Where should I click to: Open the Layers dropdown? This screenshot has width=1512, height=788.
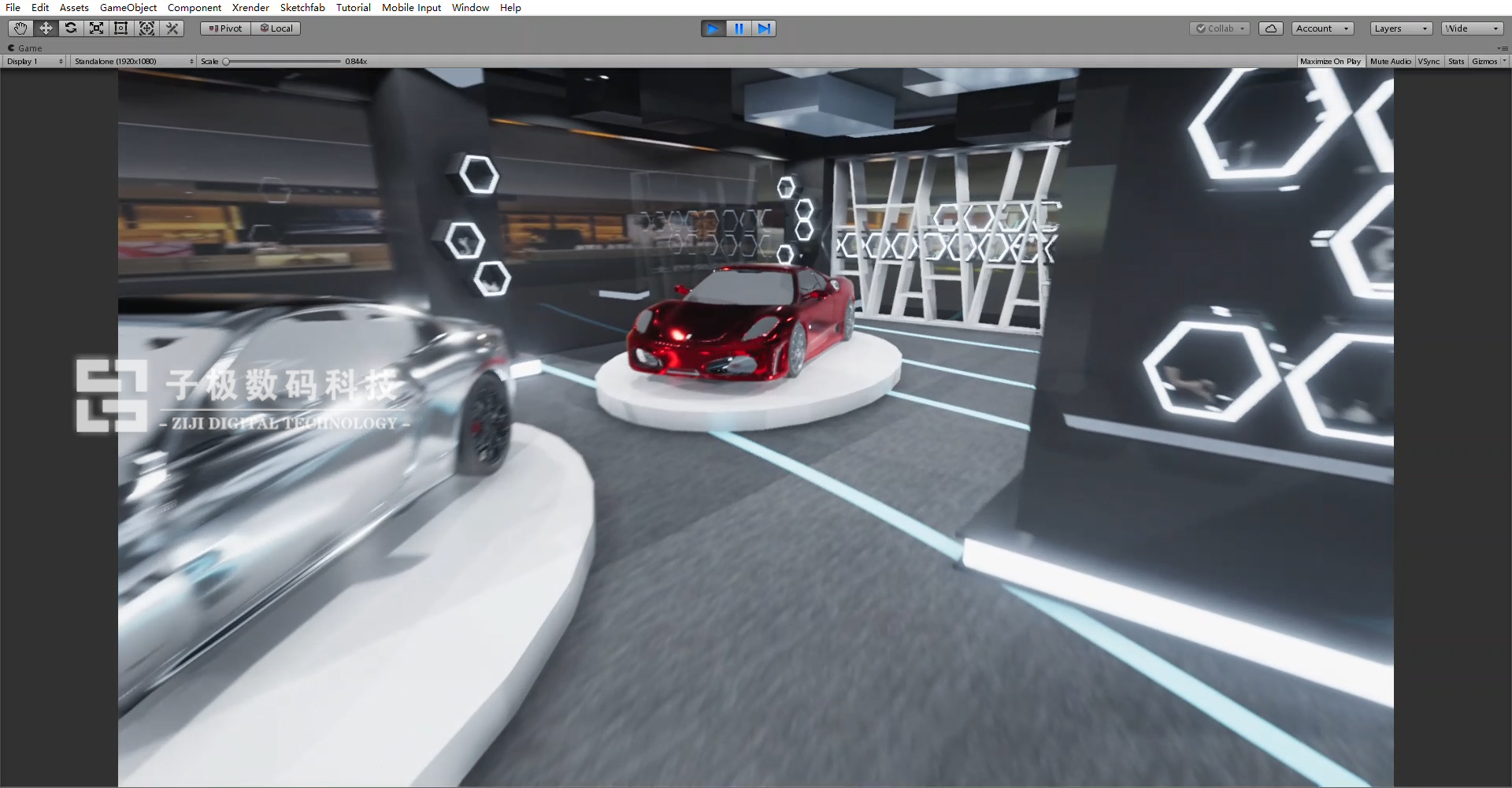point(1399,28)
